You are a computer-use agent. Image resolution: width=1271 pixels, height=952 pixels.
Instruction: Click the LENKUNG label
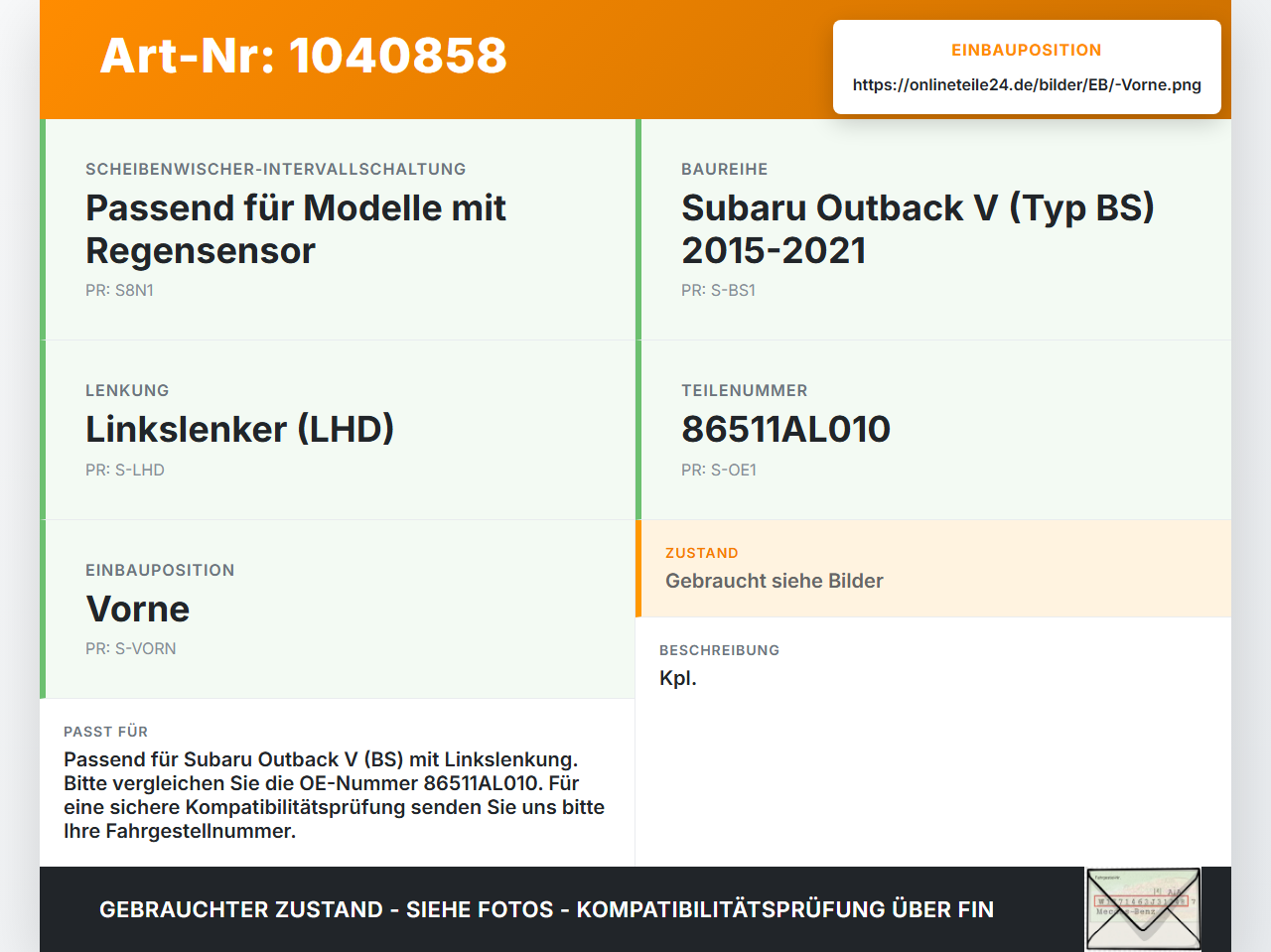(x=127, y=390)
